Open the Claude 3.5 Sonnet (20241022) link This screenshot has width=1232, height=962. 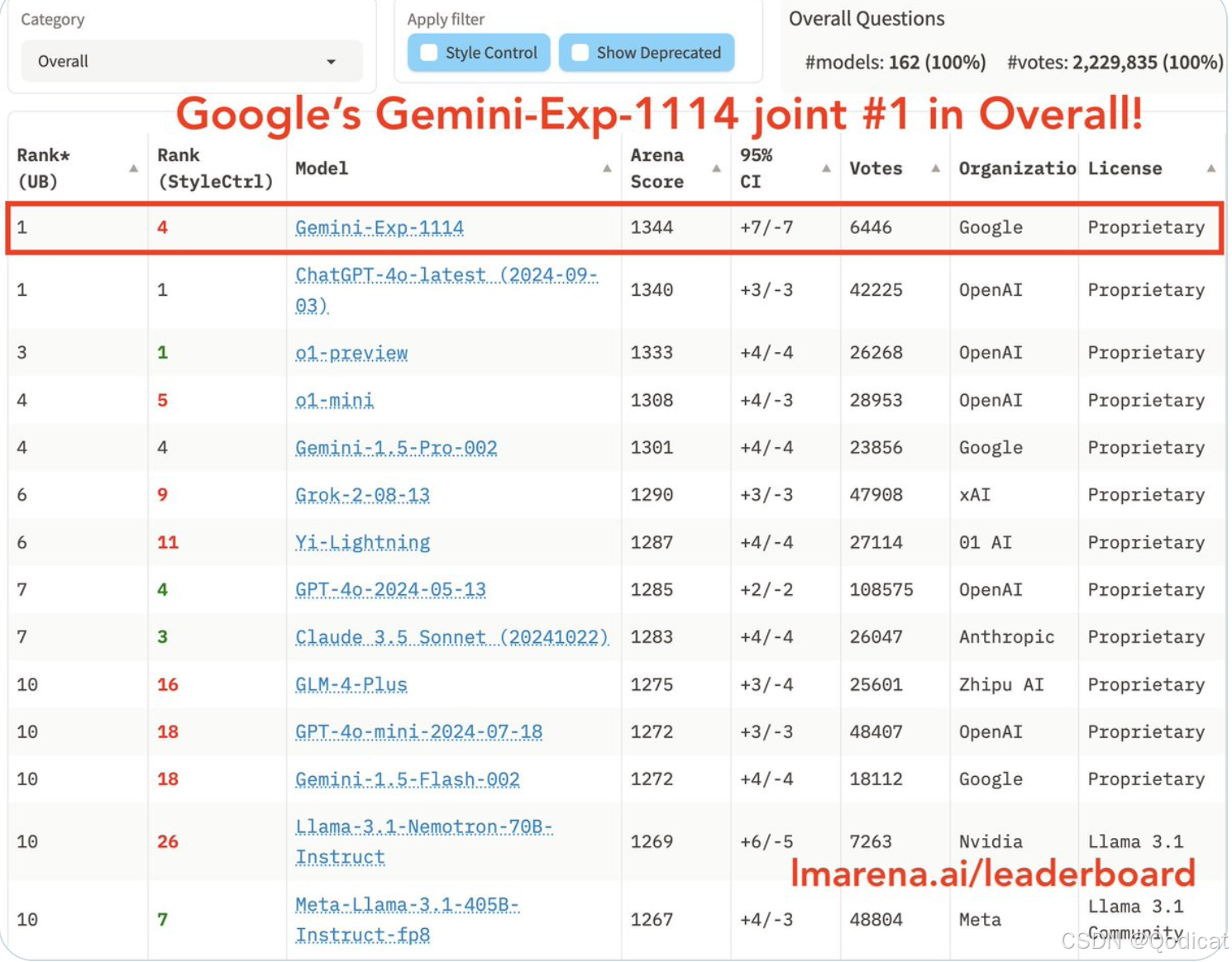[451, 637]
